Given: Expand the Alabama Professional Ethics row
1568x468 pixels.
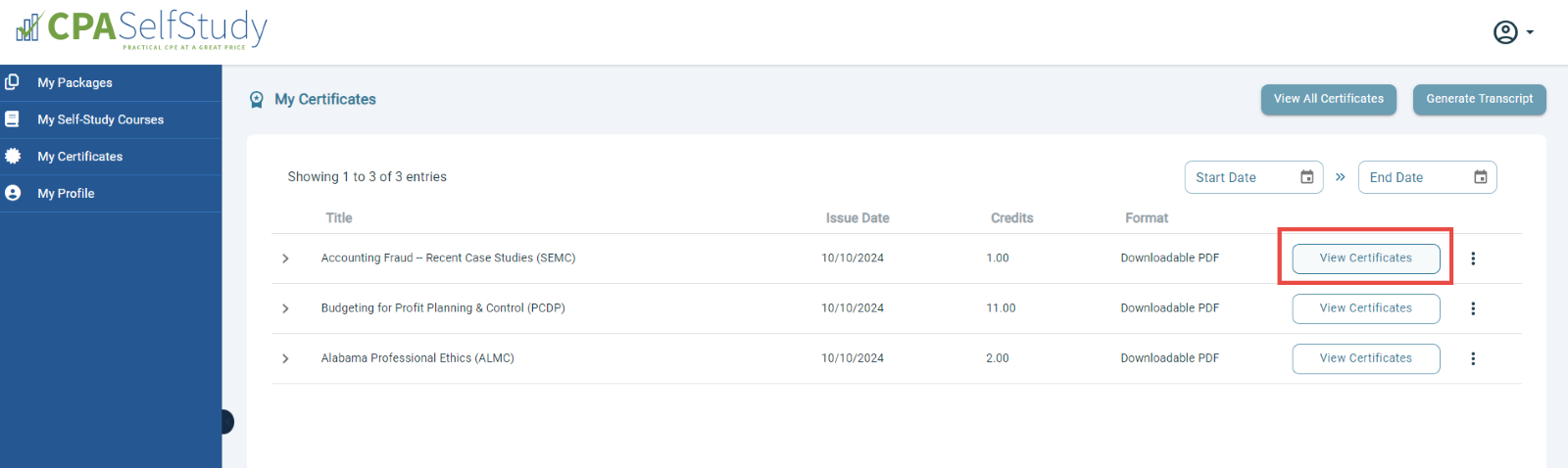Looking at the screenshot, I should pos(285,358).
